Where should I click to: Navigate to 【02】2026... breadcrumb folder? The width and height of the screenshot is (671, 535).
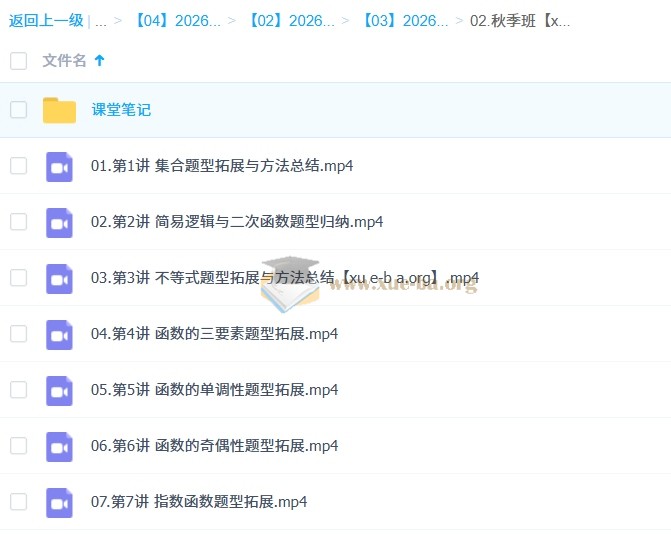290,20
